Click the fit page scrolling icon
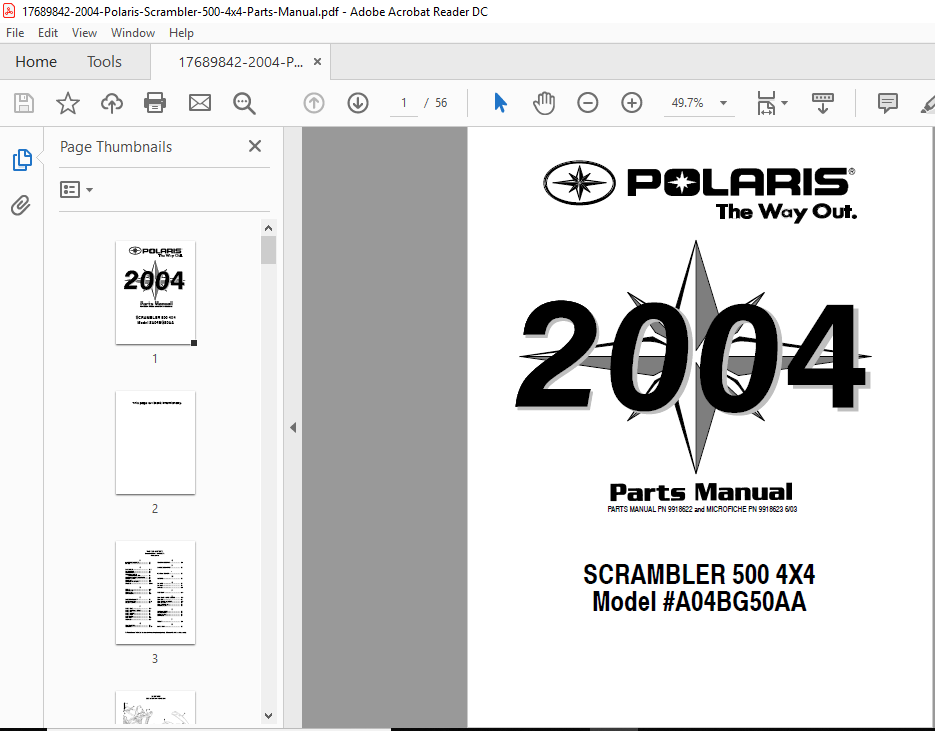The image size is (935, 731). coord(766,103)
